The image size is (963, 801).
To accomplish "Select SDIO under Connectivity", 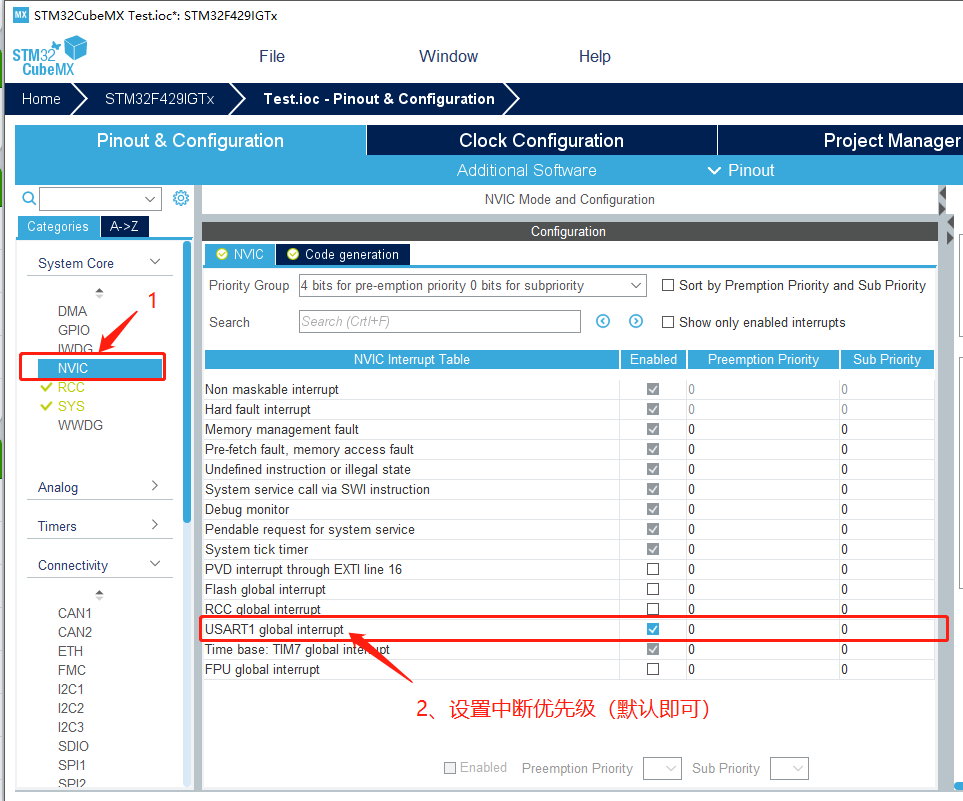I will click(x=73, y=746).
